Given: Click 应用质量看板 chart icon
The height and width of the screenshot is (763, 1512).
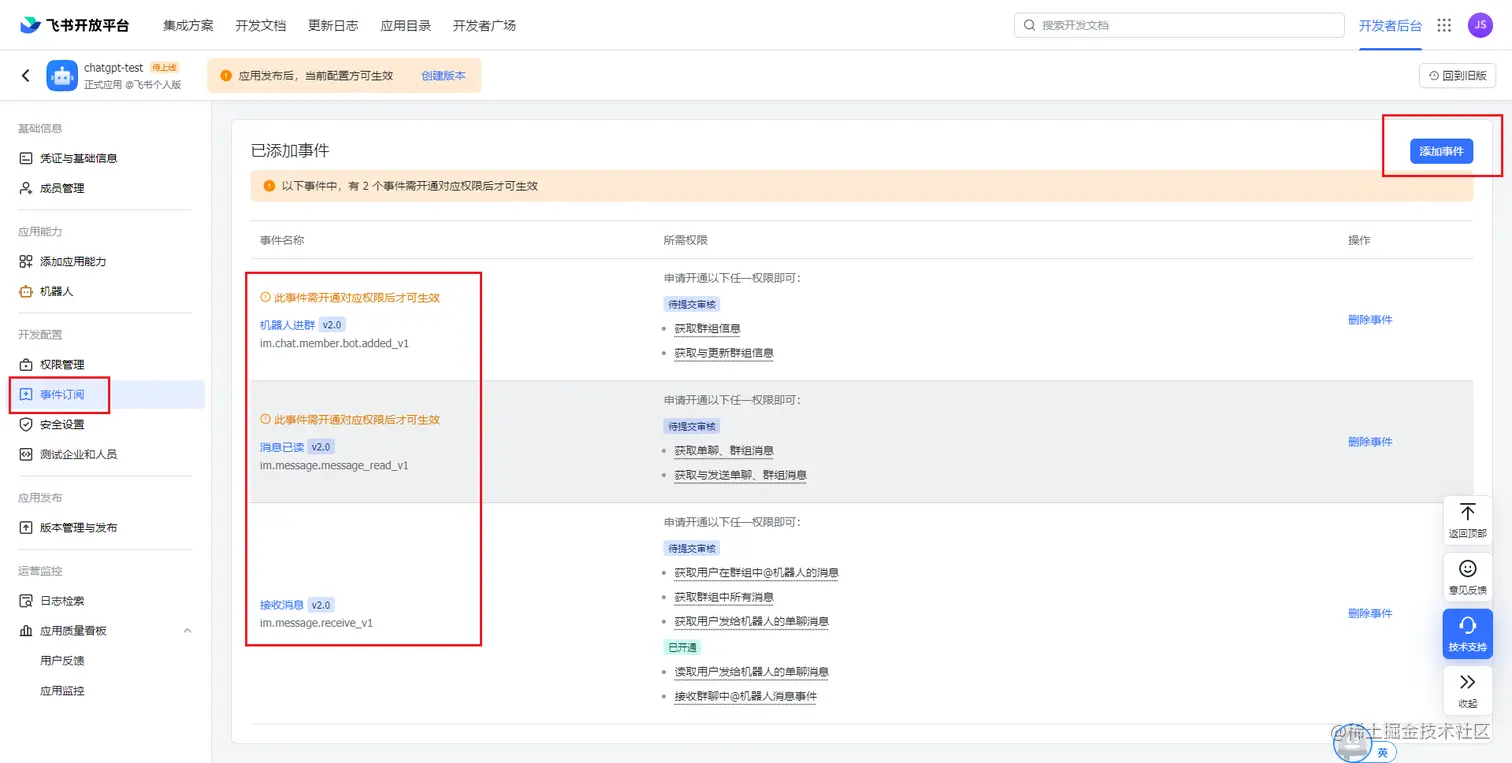Looking at the screenshot, I should pyautogui.click(x=27, y=631).
